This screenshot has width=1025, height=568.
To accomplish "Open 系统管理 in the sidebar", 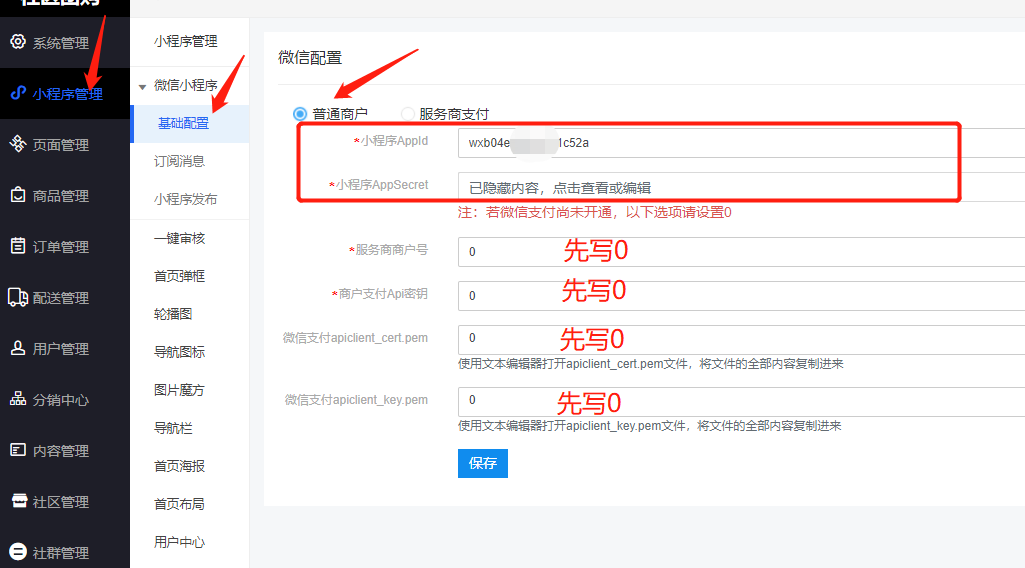I will coord(61,43).
